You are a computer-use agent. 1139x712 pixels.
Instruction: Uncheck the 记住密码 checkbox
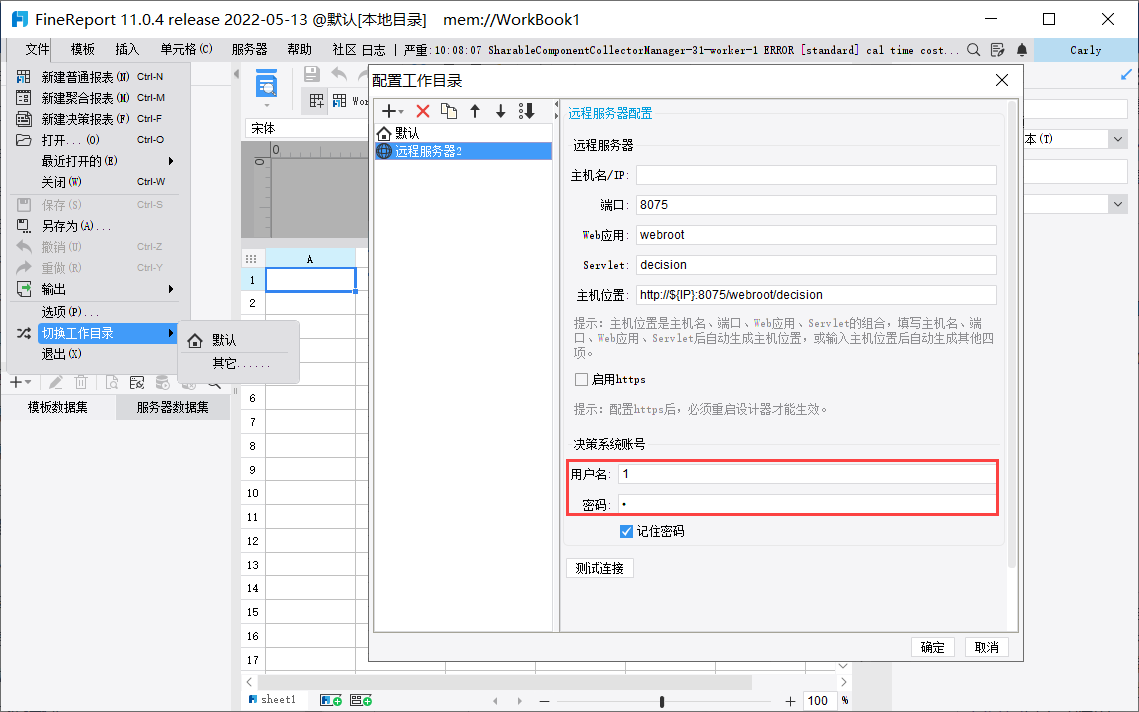pos(626,532)
